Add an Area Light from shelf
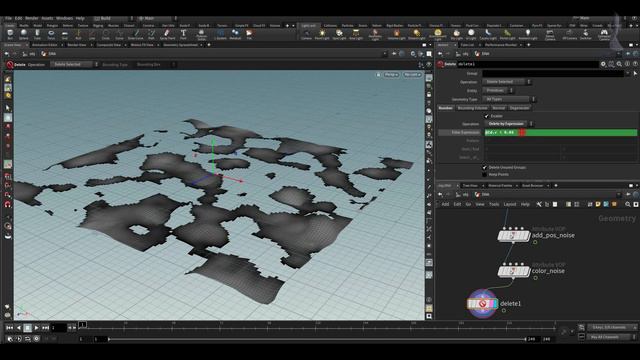This screenshot has height=360, width=640. coord(356,34)
